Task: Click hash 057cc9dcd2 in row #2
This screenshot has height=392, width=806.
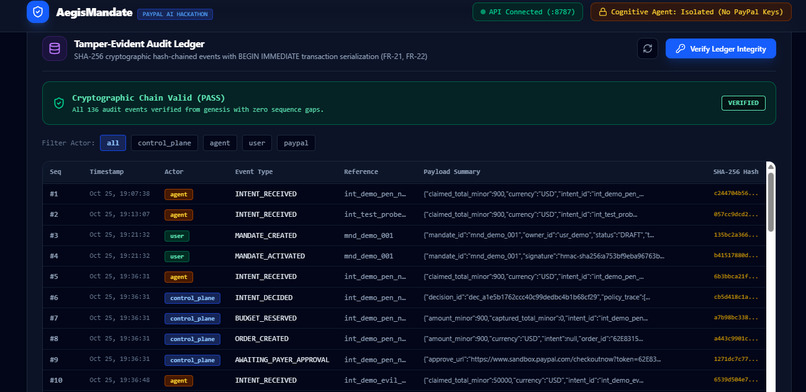Action: [736, 214]
